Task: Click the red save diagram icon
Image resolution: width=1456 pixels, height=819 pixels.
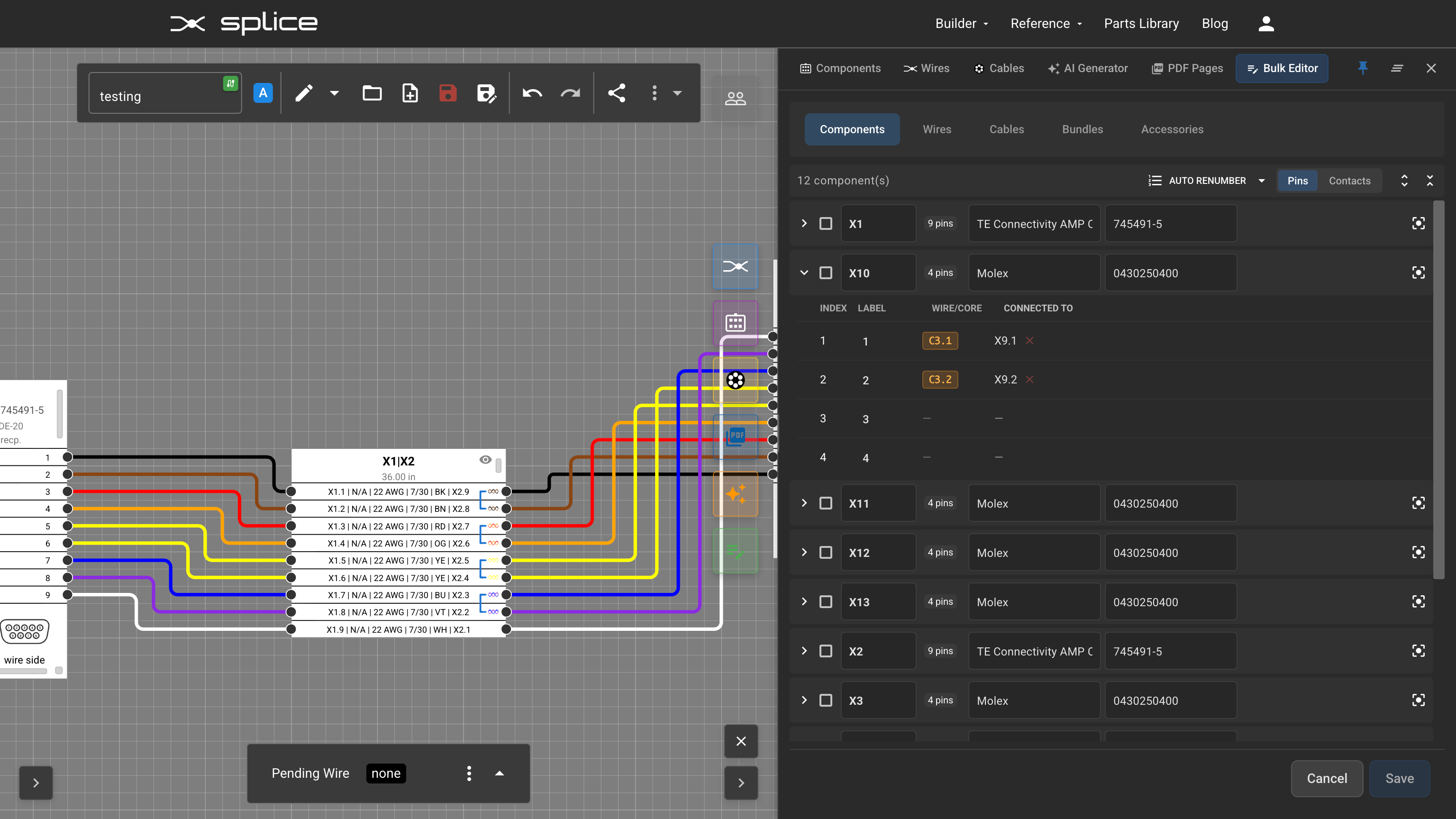Action: pyautogui.click(x=447, y=93)
